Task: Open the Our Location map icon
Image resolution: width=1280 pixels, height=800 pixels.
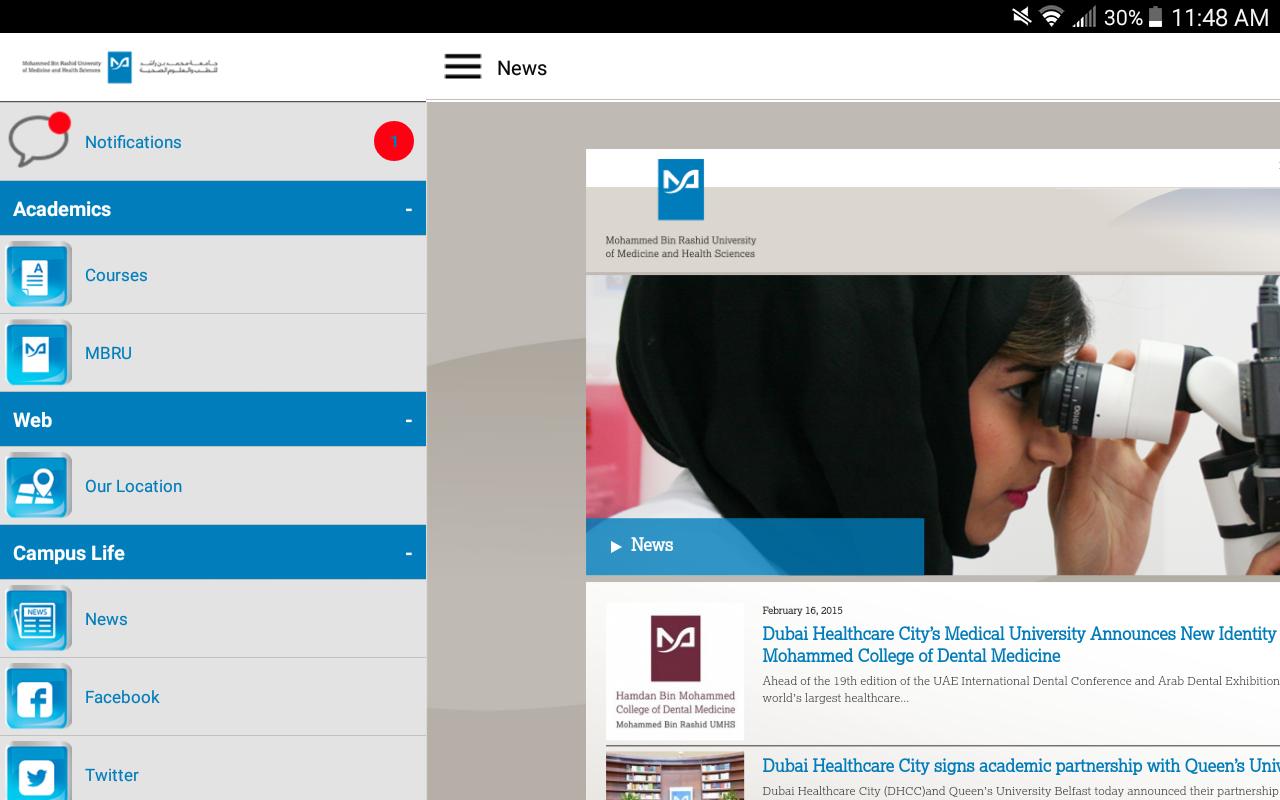Action: tap(39, 485)
